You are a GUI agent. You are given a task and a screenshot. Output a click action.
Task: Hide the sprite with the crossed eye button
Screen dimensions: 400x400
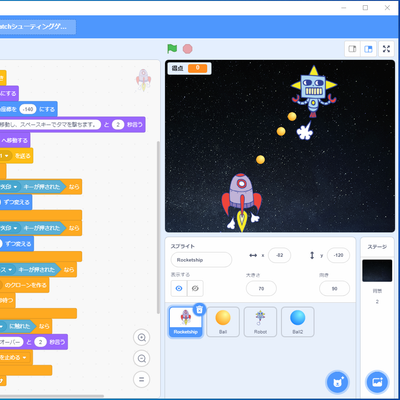point(195,288)
